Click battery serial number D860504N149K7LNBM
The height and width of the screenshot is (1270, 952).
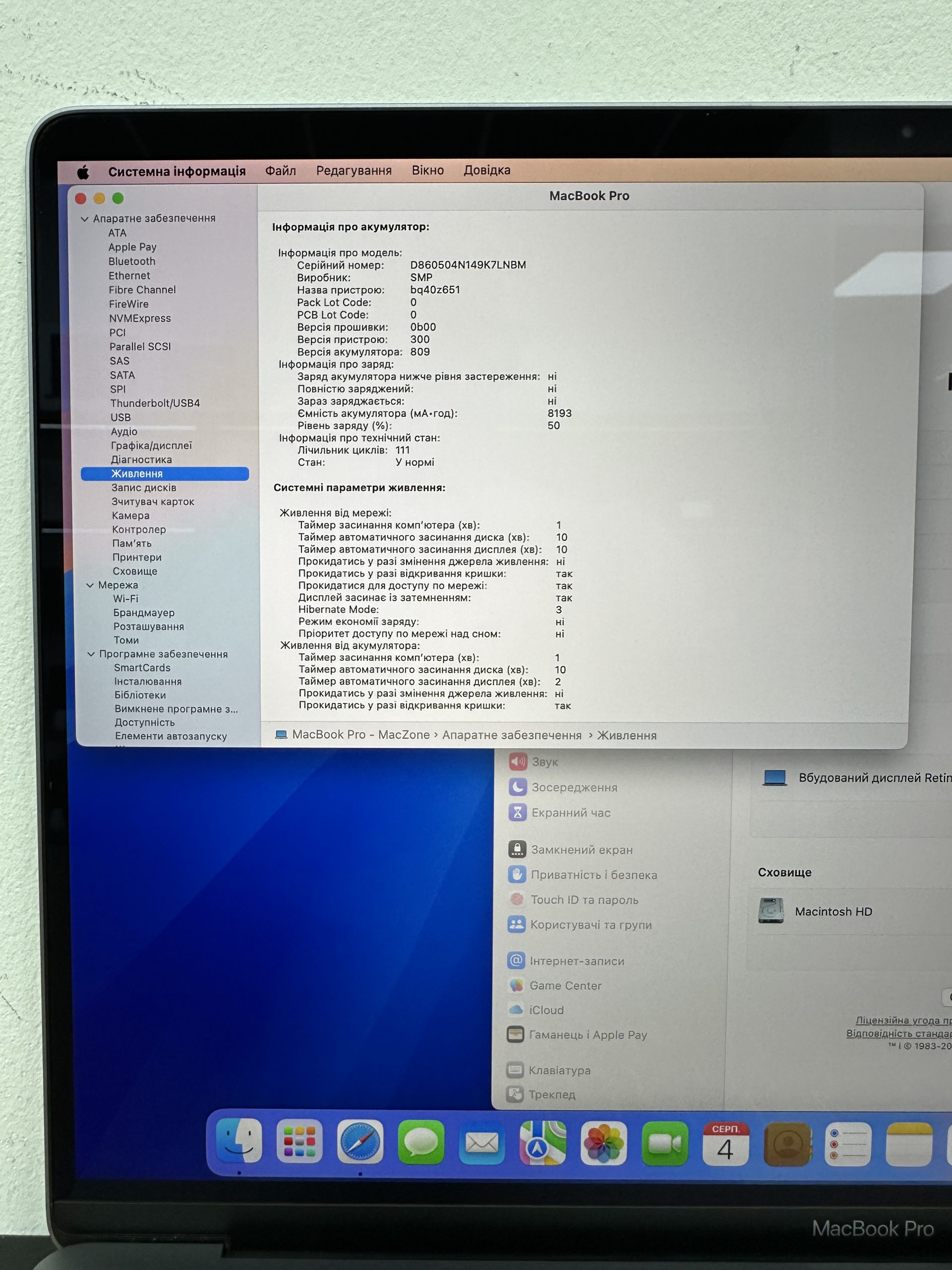point(468,265)
